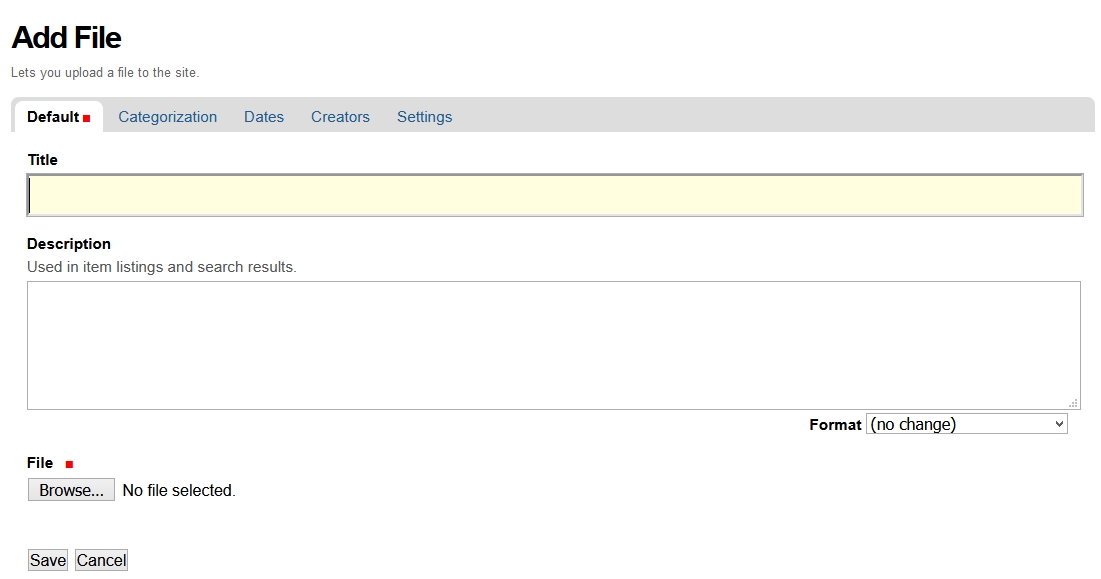This screenshot has height=579, width=1101.
Task: Select the Settings tab
Action: (x=424, y=117)
